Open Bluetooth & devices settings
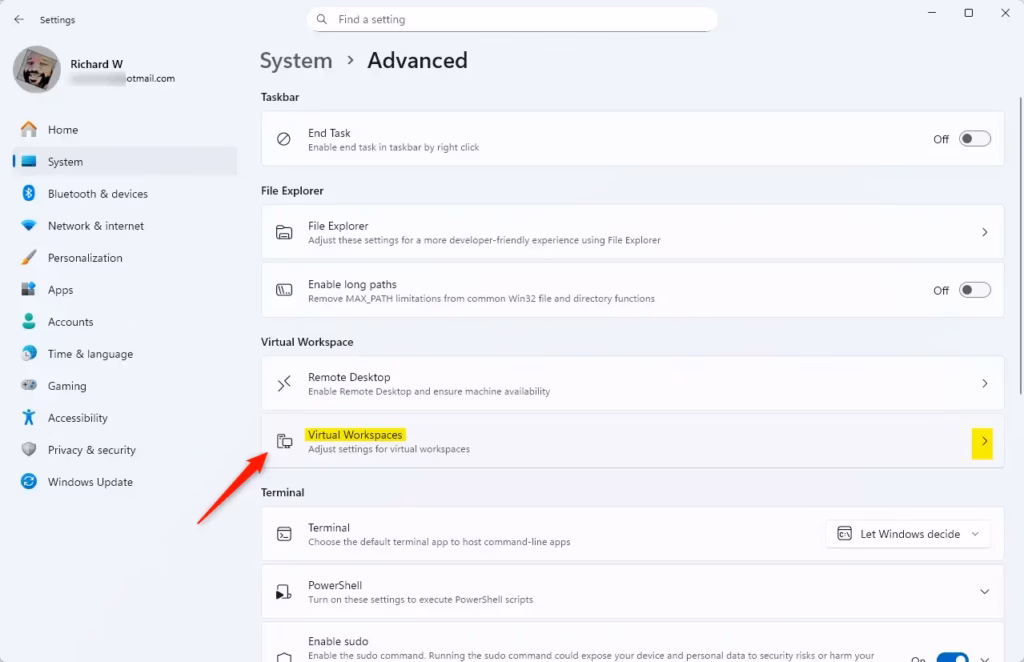The width and height of the screenshot is (1024, 662). point(125,193)
